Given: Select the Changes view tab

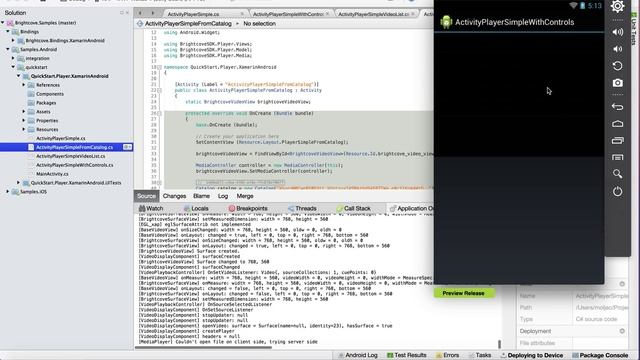Looking at the screenshot, I should pyautogui.click(x=174, y=196).
